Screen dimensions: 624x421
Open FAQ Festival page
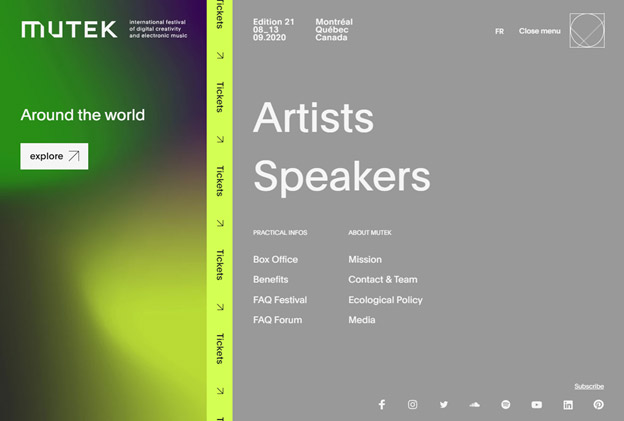tap(280, 300)
